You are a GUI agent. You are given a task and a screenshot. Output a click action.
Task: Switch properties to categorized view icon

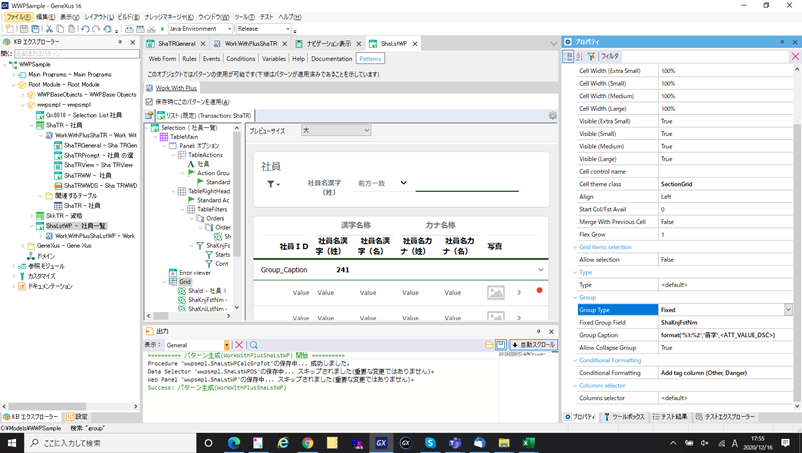(568, 56)
